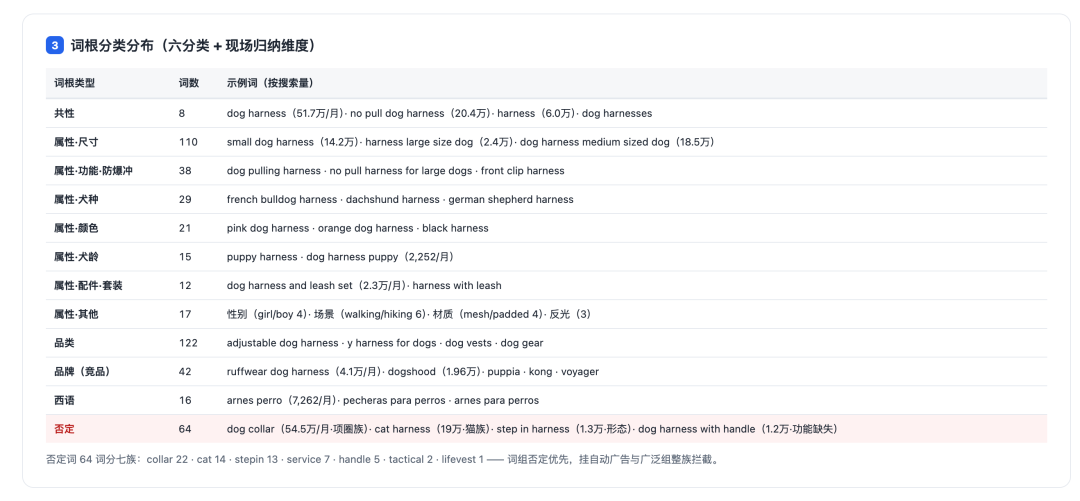Select the 属性·配件·套装 row label
This screenshot has height=501, width=1080.
[88, 285]
